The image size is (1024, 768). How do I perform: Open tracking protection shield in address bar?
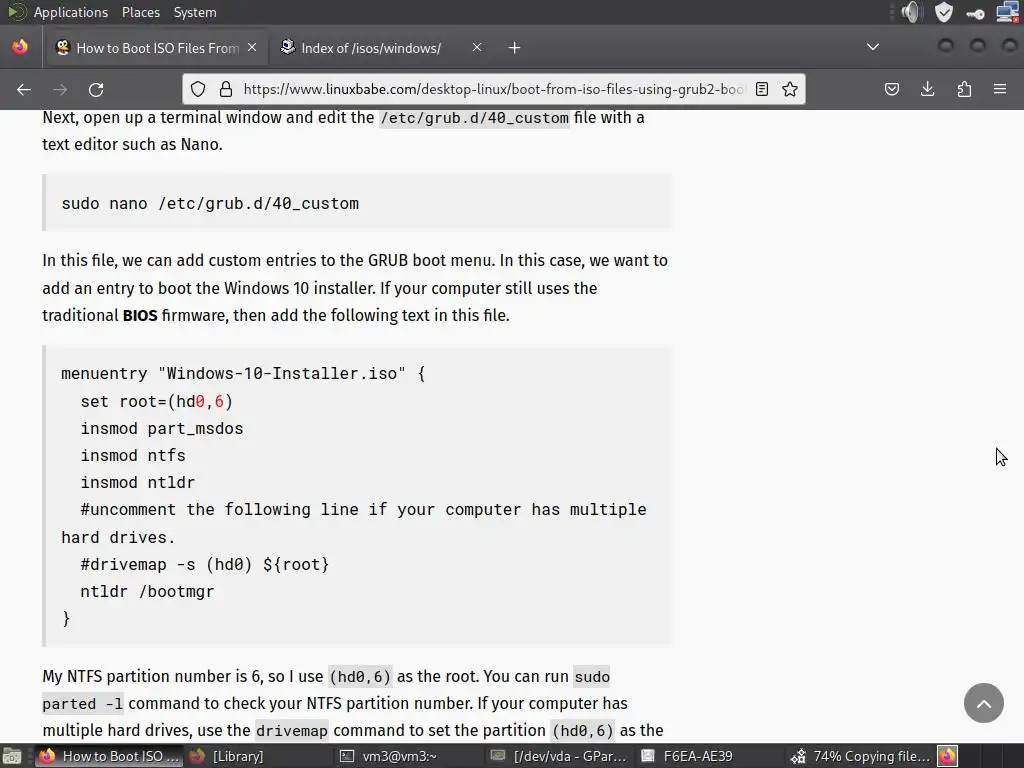(198, 89)
